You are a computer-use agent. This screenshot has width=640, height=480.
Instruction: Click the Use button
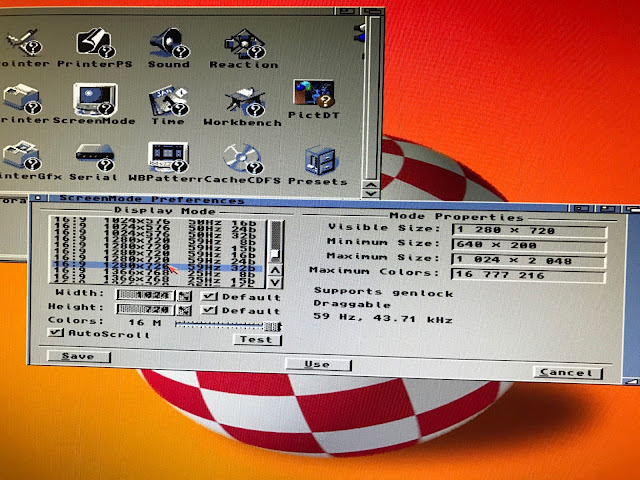point(318,364)
